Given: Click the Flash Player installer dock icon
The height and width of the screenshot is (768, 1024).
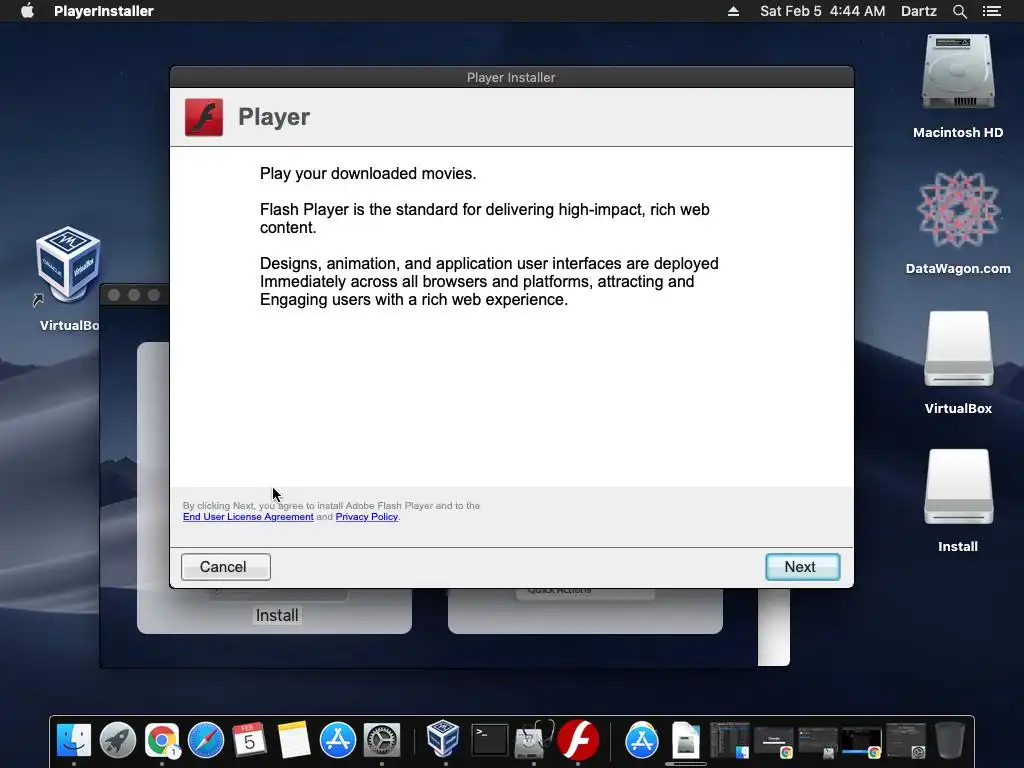Looking at the screenshot, I should point(579,741).
